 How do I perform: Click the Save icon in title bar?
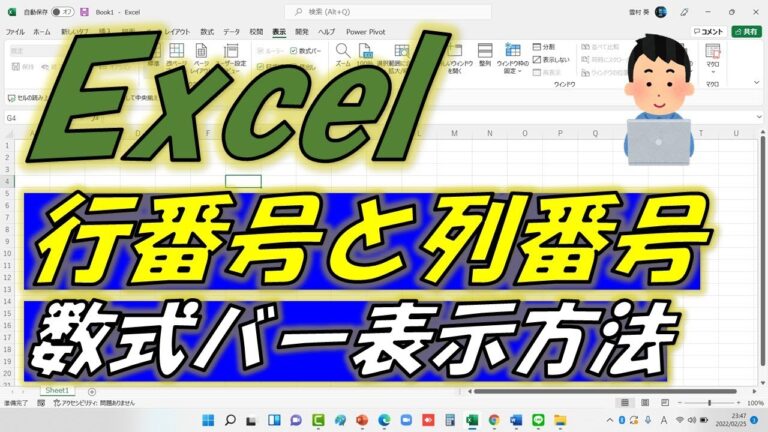pyautogui.click(x=84, y=12)
